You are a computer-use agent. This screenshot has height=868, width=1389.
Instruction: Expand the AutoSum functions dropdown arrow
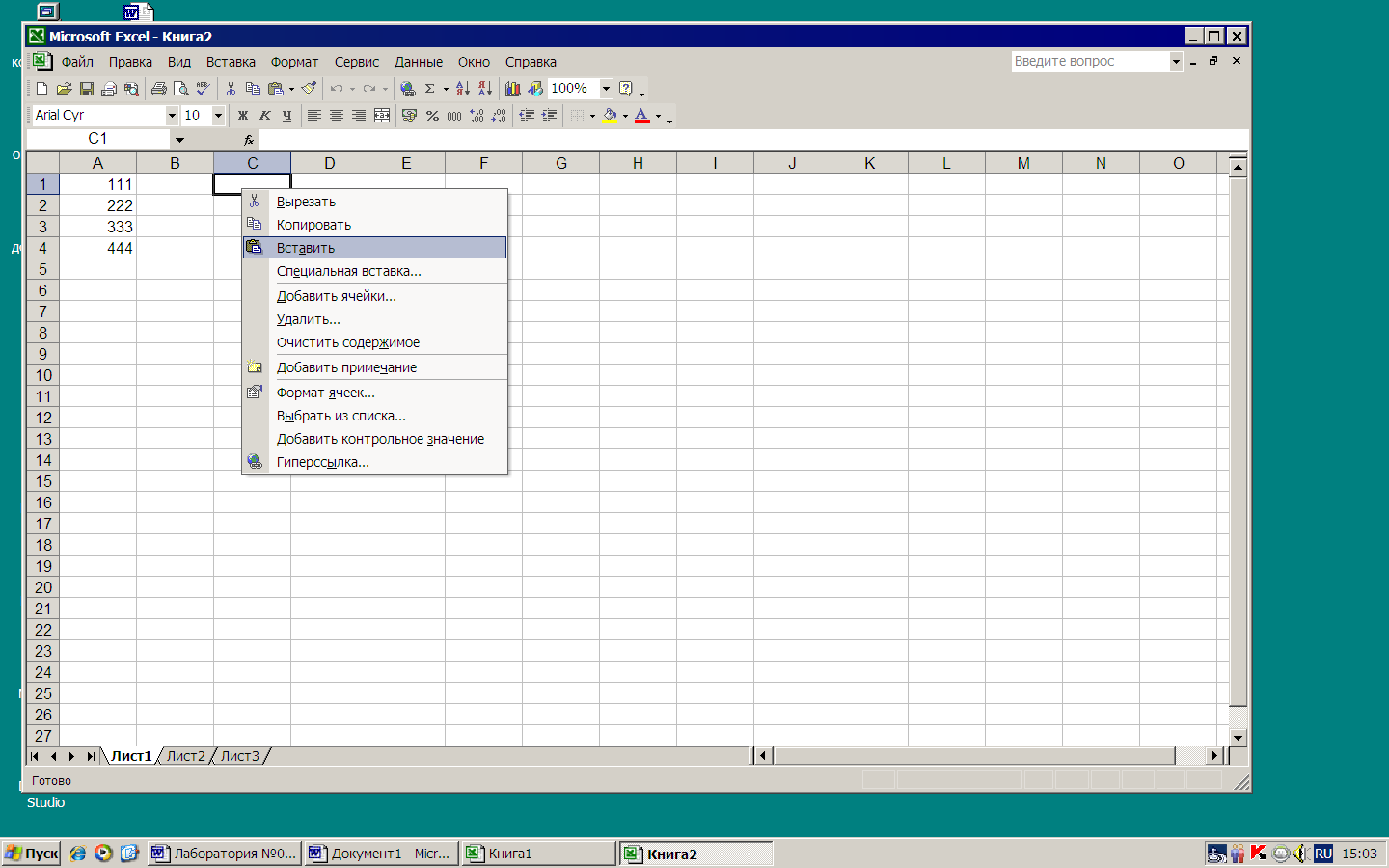coord(446,89)
